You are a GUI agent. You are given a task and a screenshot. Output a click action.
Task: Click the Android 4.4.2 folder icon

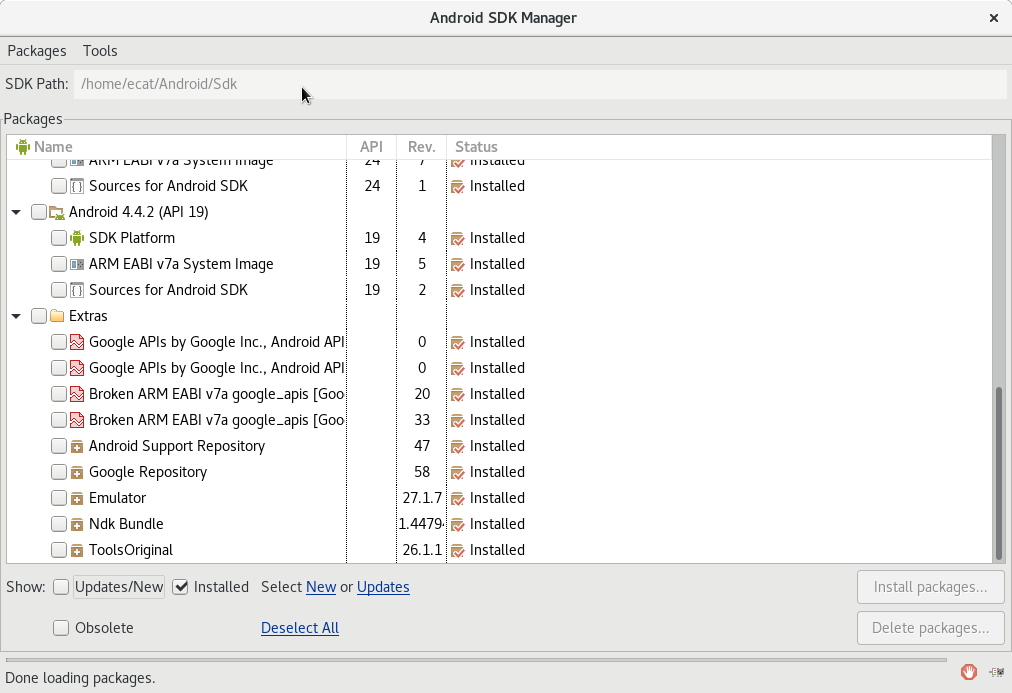[57, 212]
